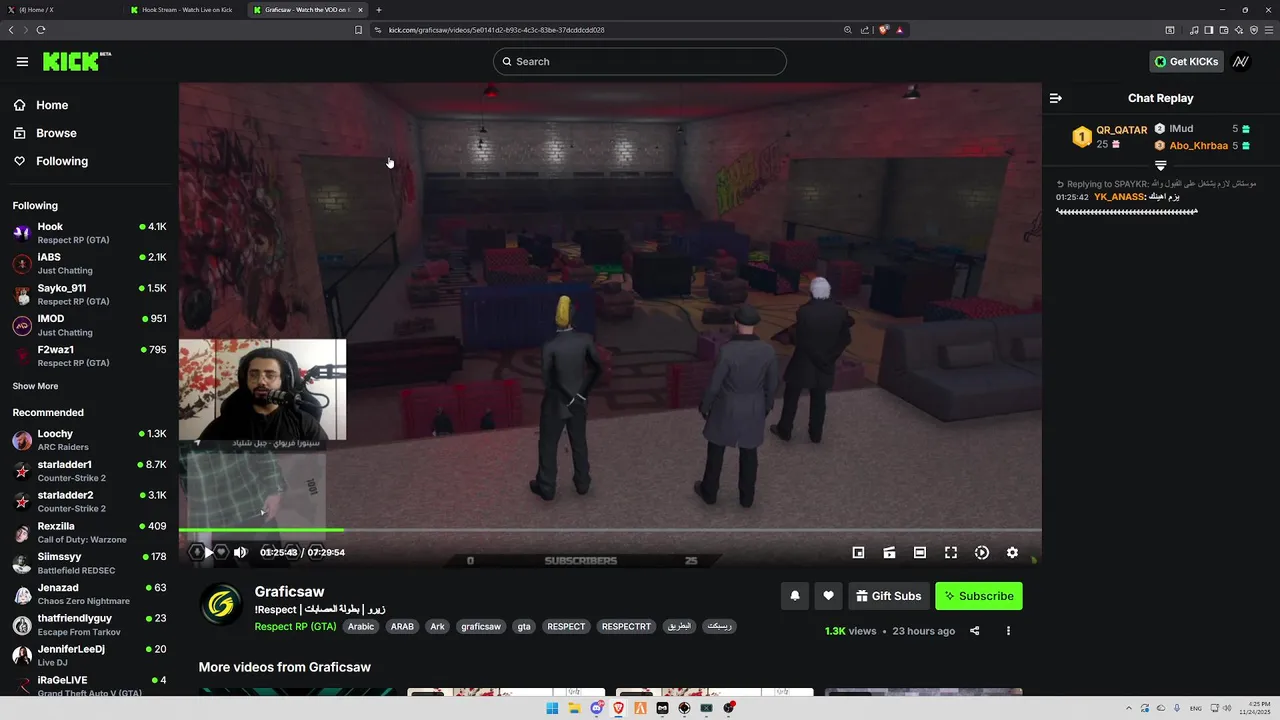Screen dimensions: 1280x720
Task: Go to Home in sidebar
Action: pos(40,105)
